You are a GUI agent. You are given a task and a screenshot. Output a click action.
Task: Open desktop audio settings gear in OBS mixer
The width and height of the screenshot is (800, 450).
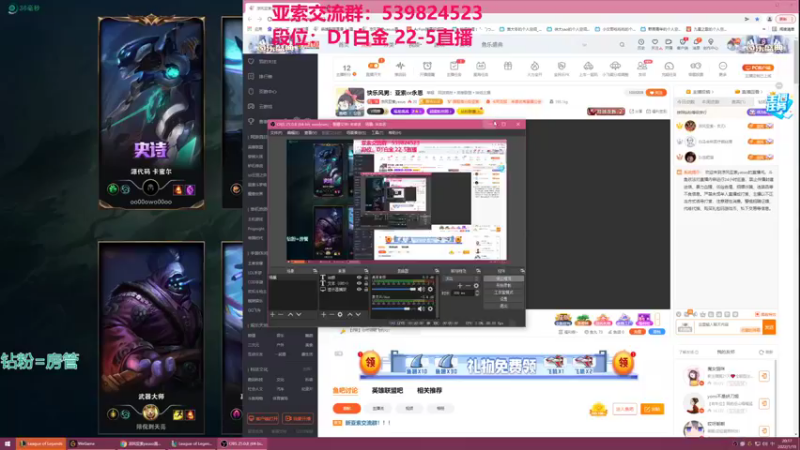(430, 289)
